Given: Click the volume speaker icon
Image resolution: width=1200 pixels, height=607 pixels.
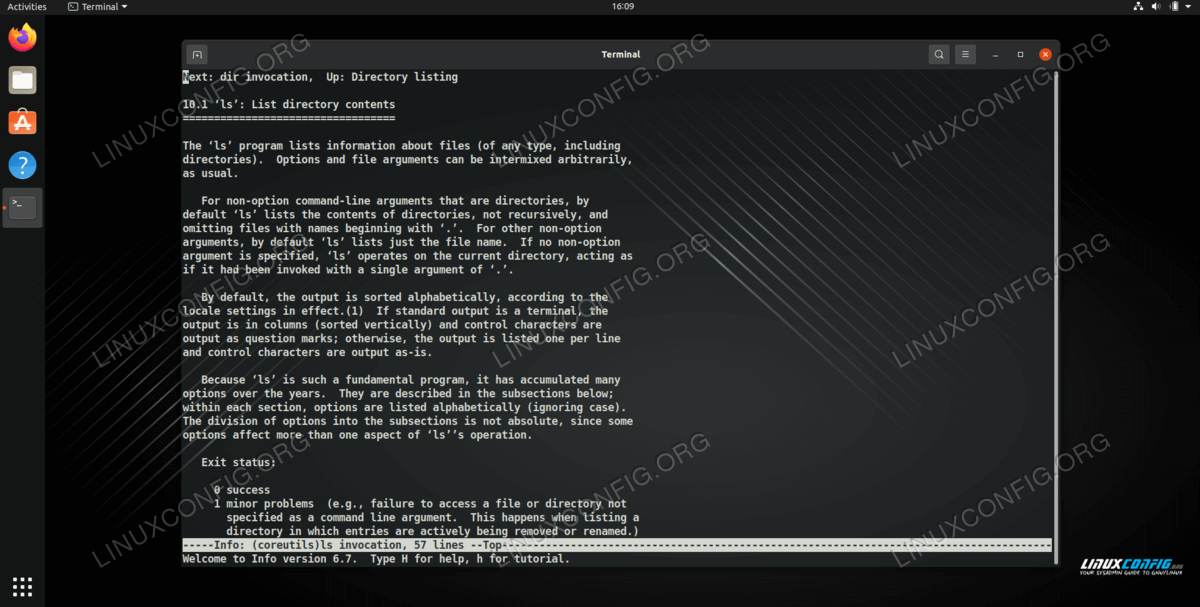Looking at the screenshot, I should (x=1156, y=7).
